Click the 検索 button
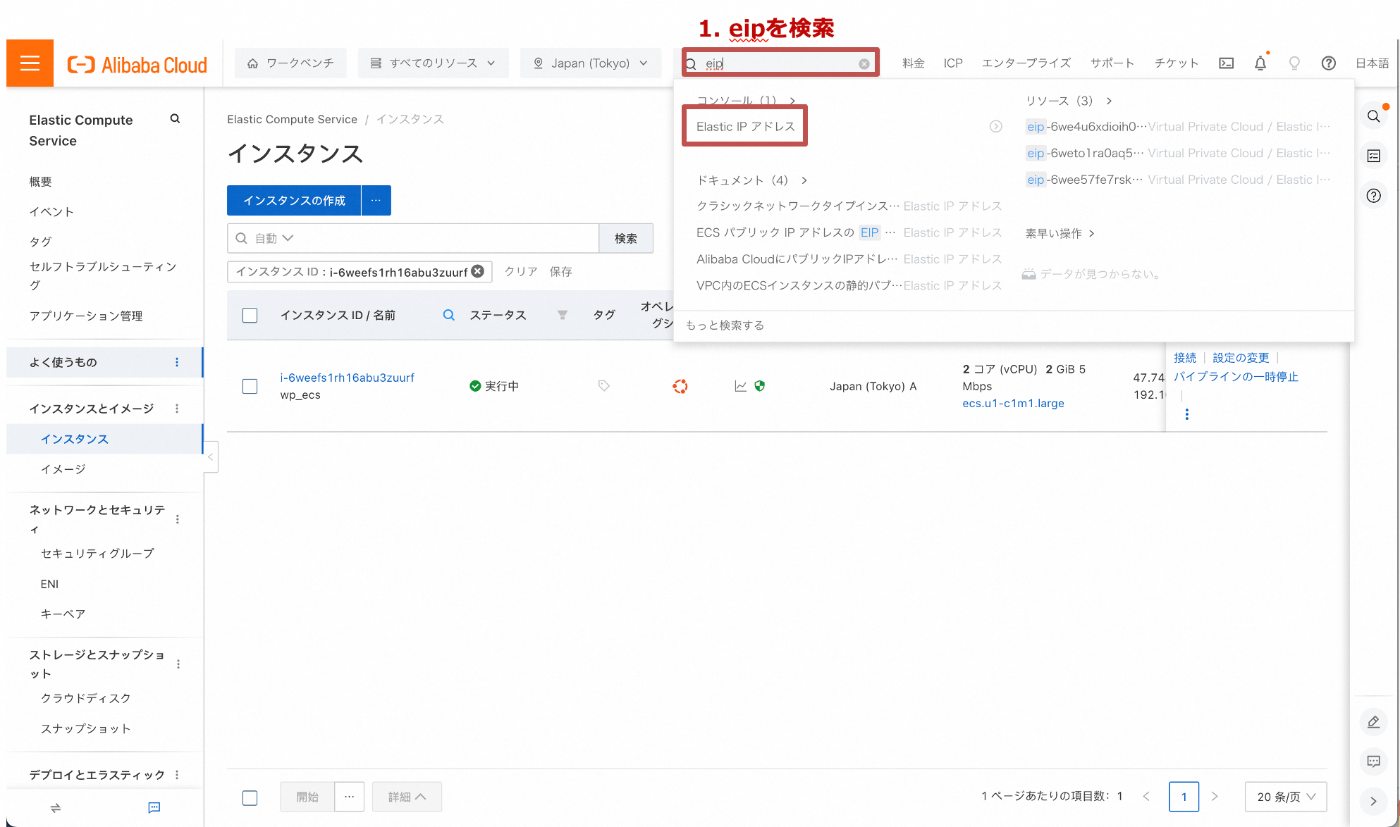 coord(626,238)
